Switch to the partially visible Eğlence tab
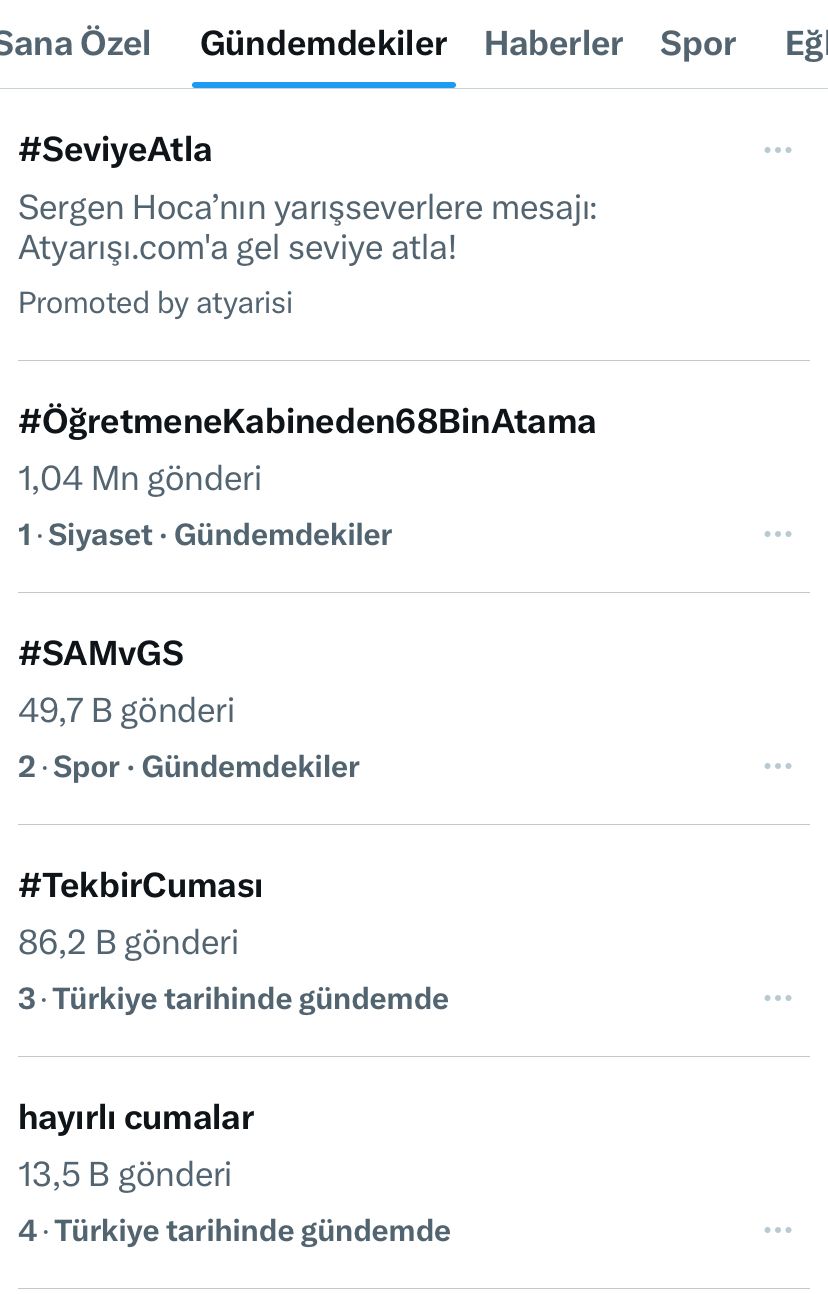The image size is (828, 1294). [x=806, y=44]
